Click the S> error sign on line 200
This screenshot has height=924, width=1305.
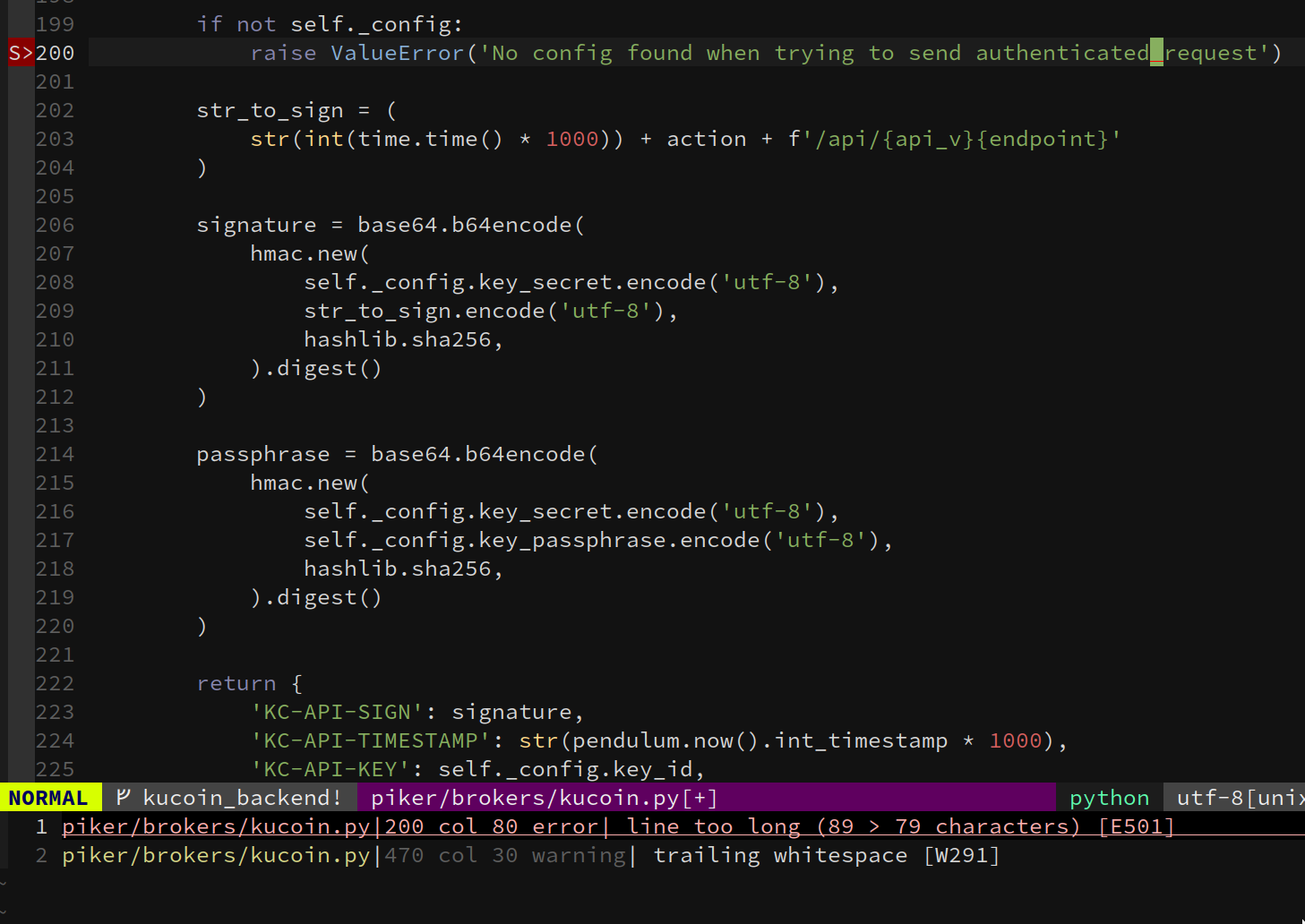click(x=21, y=53)
